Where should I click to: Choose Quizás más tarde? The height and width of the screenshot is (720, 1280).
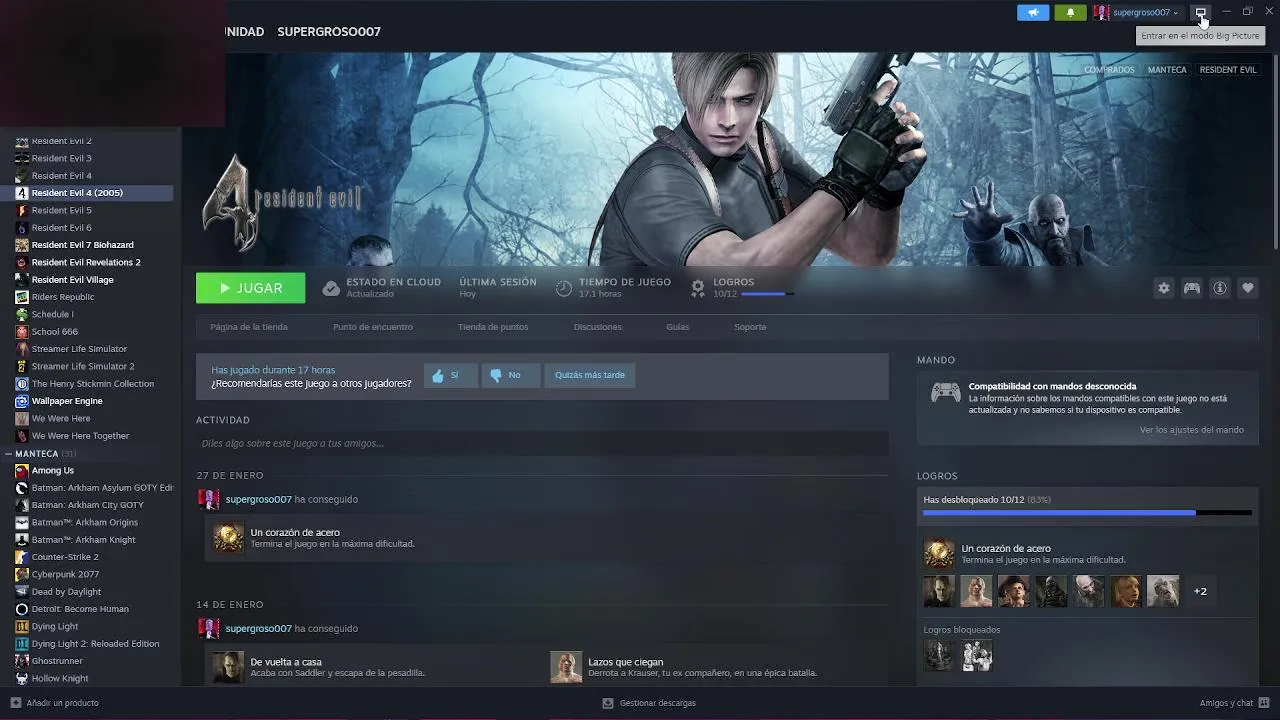point(590,375)
